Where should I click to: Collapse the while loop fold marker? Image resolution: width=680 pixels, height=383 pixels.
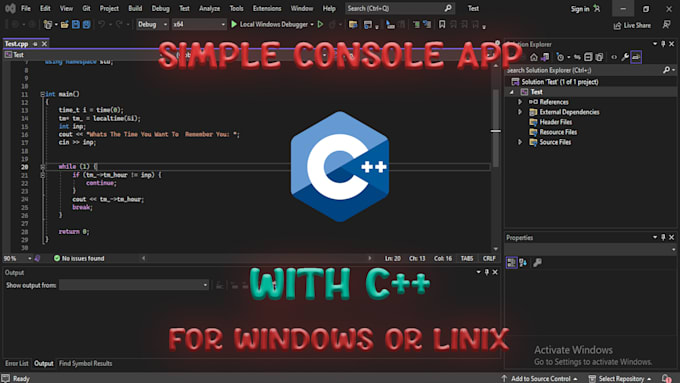pos(42,167)
